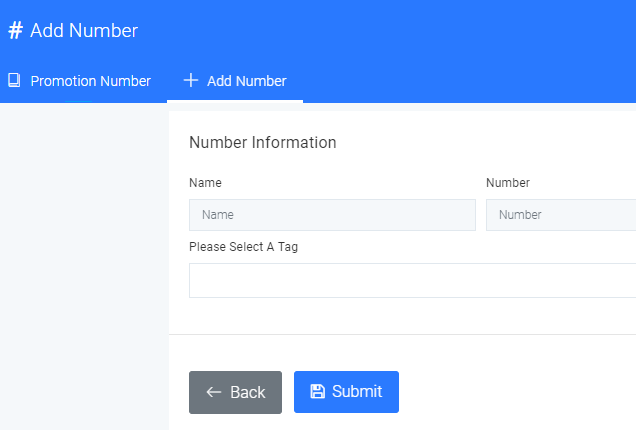Go back using the gray Back button
The image size is (636, 430).
click(x=235, y=392)
